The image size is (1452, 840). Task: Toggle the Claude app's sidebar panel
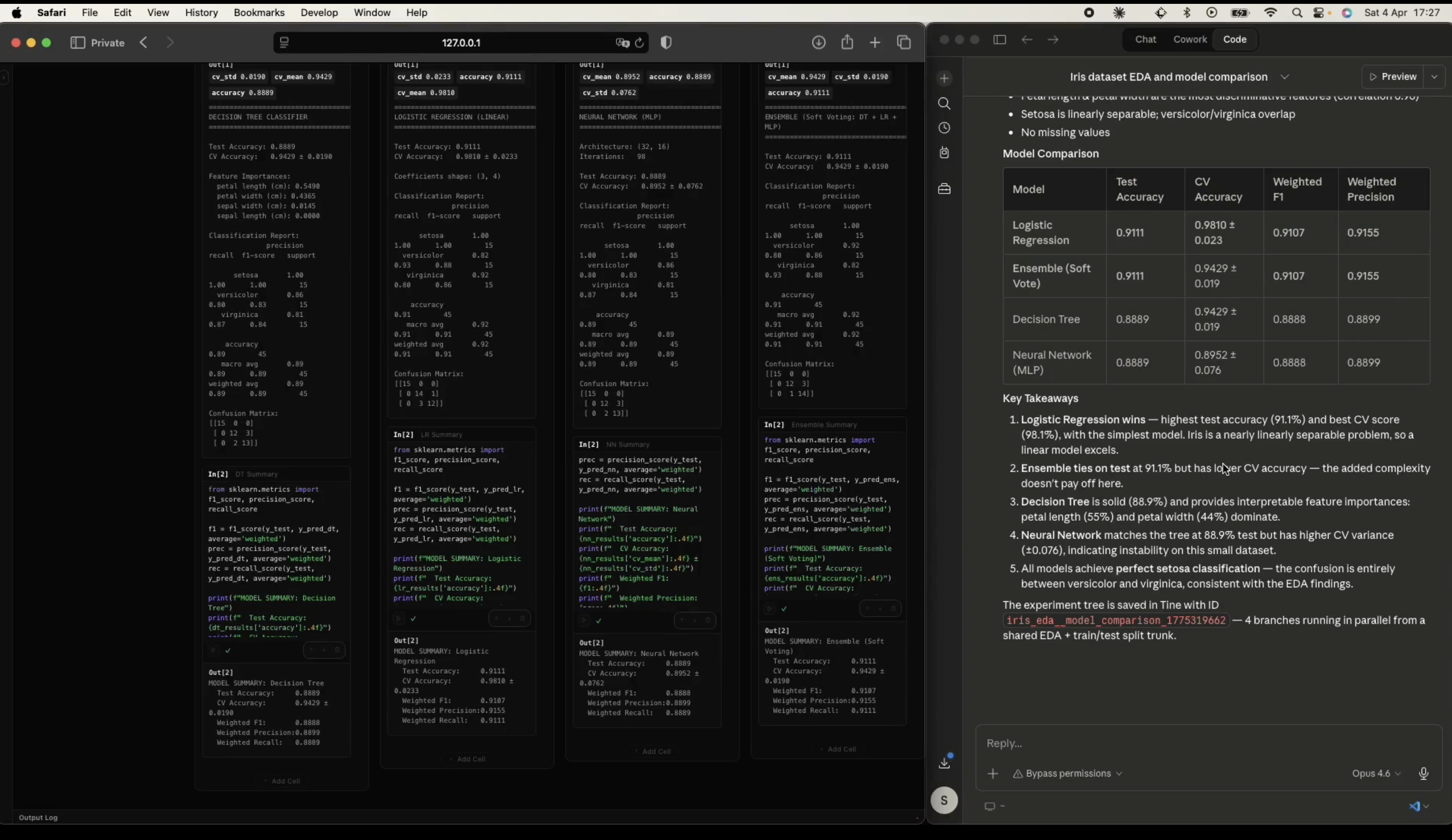[1000, 40]
